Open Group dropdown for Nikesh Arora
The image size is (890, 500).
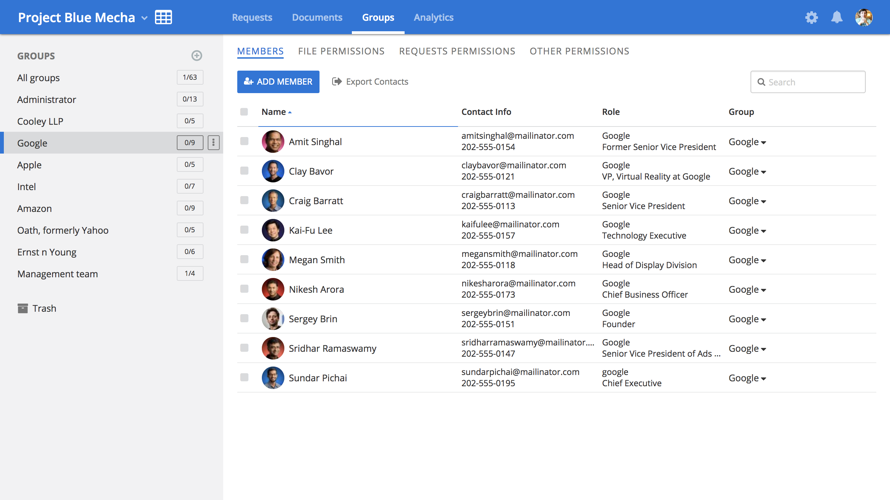[x=747, y=289]
